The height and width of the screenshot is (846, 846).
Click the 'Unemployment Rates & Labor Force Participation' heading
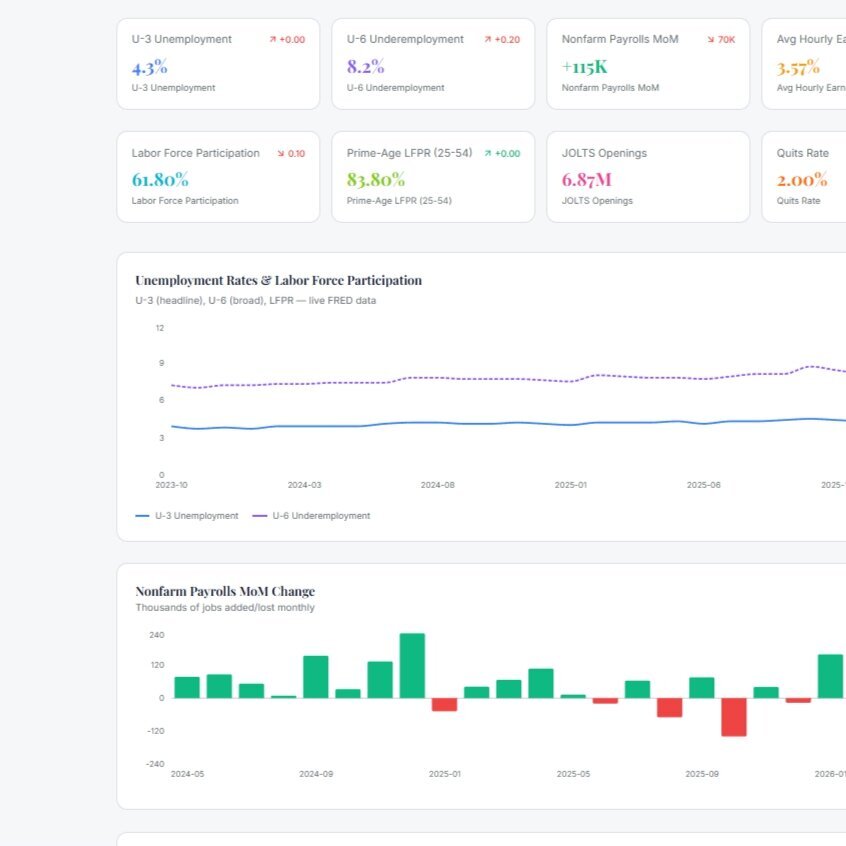[278, 281]
